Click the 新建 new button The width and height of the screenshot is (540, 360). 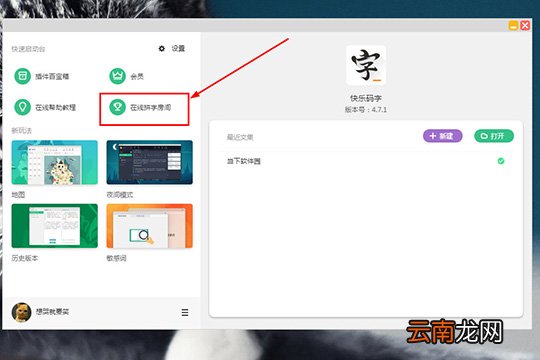(443, 136)
